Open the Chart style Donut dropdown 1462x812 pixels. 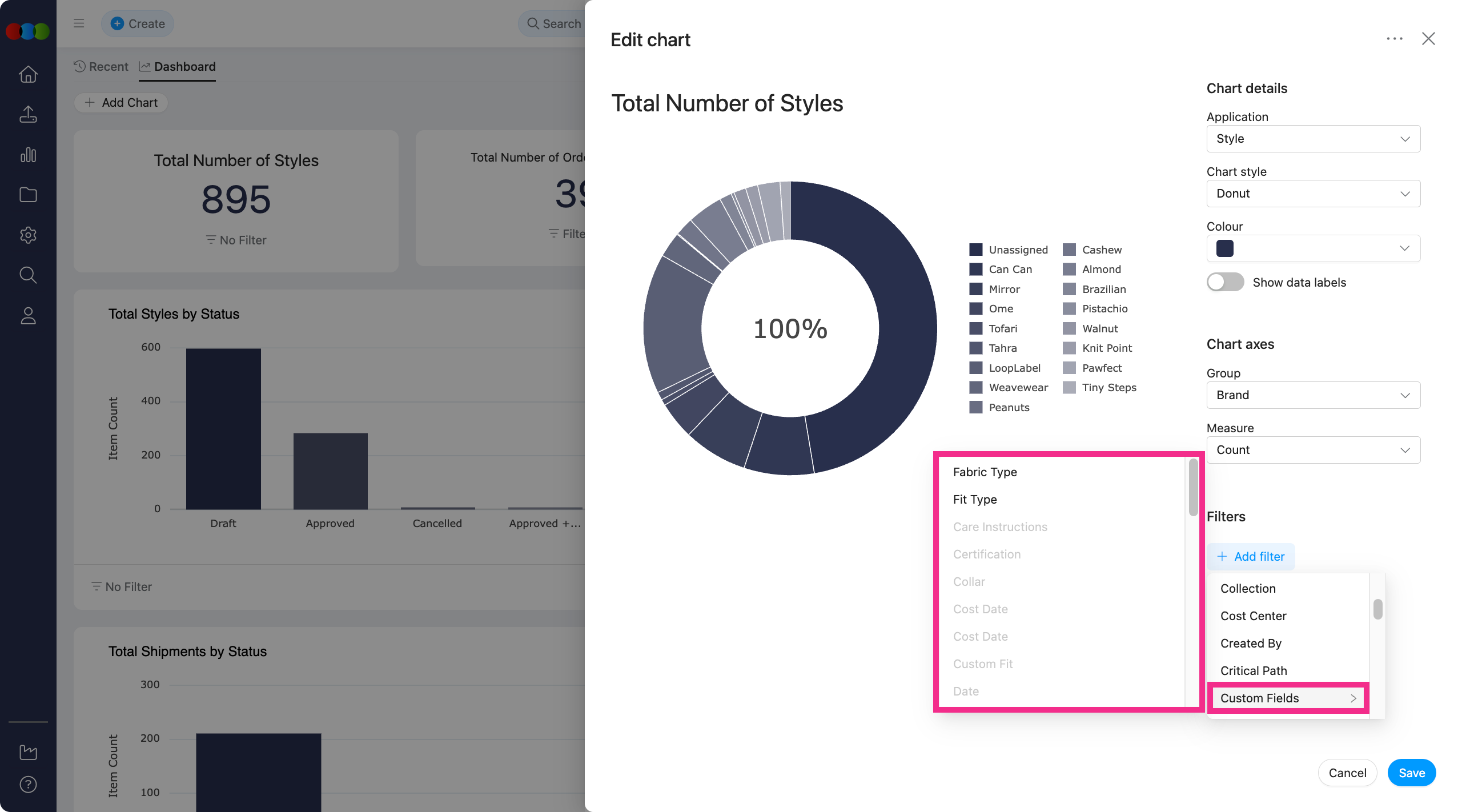[1313, 193]
